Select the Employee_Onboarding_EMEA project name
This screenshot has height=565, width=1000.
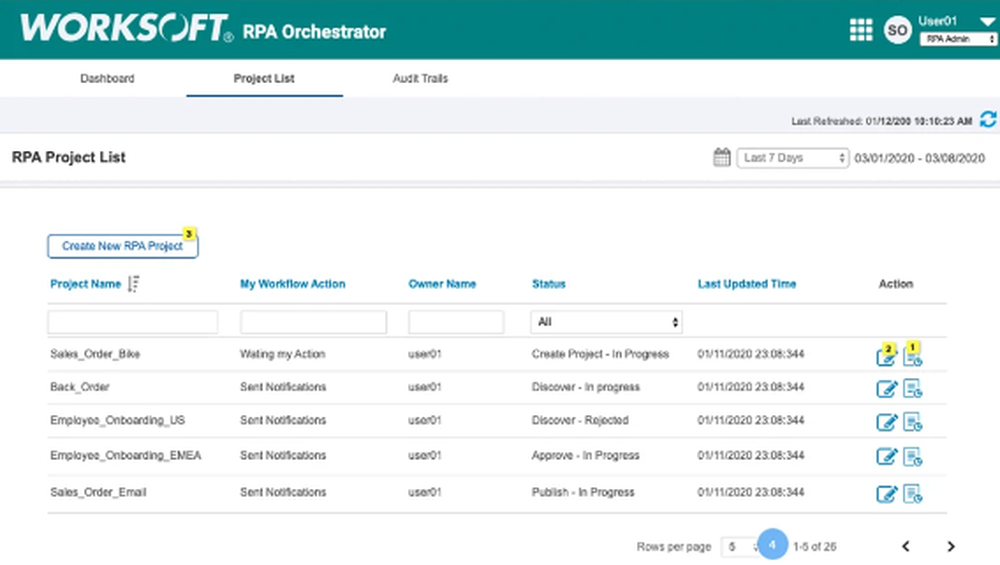pyautogui.click(x=126, y=455)
